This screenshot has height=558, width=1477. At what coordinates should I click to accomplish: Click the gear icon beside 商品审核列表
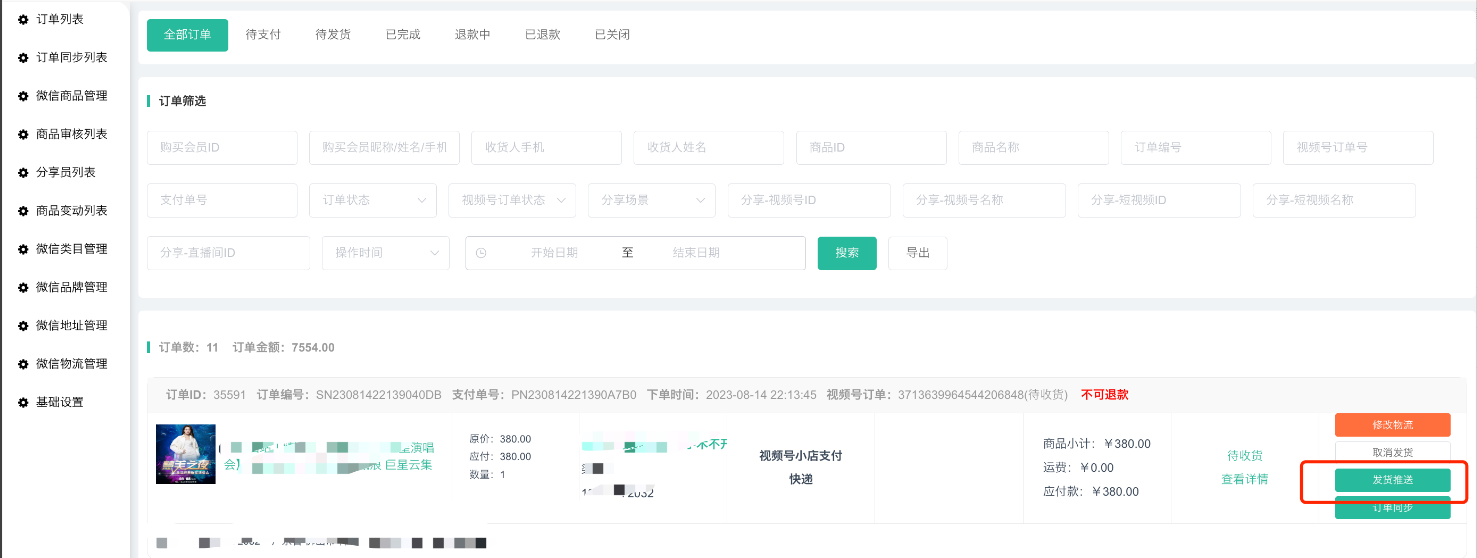pos(23,134)
